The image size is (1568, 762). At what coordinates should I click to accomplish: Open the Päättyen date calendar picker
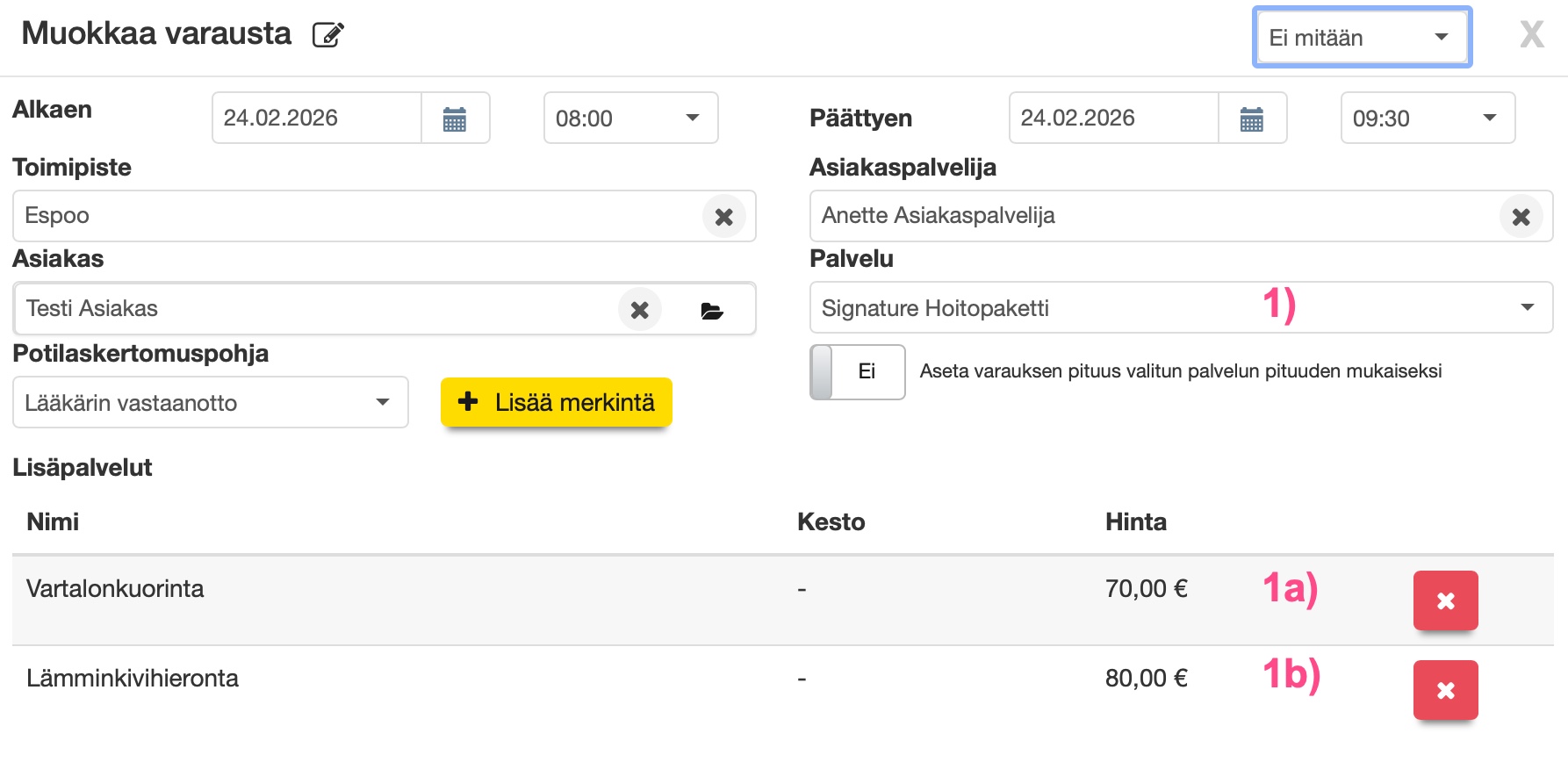tap(1252, 119)
